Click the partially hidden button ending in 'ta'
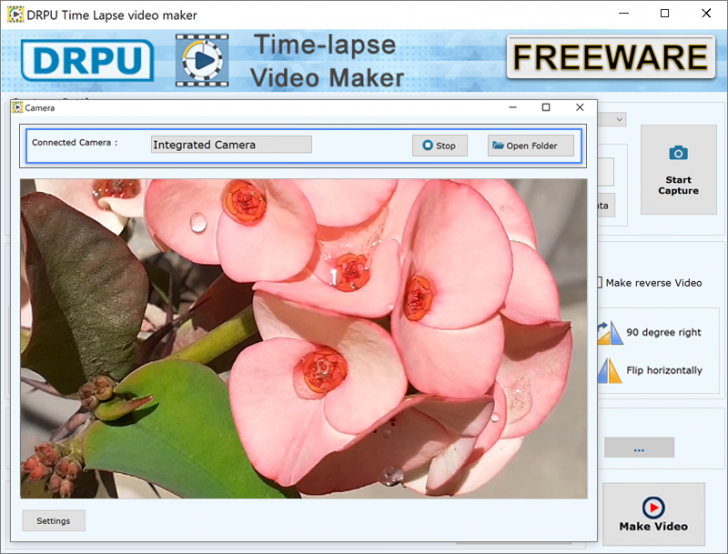The width and height of the screenshot is (728, 554). click(x=605, y=205)
